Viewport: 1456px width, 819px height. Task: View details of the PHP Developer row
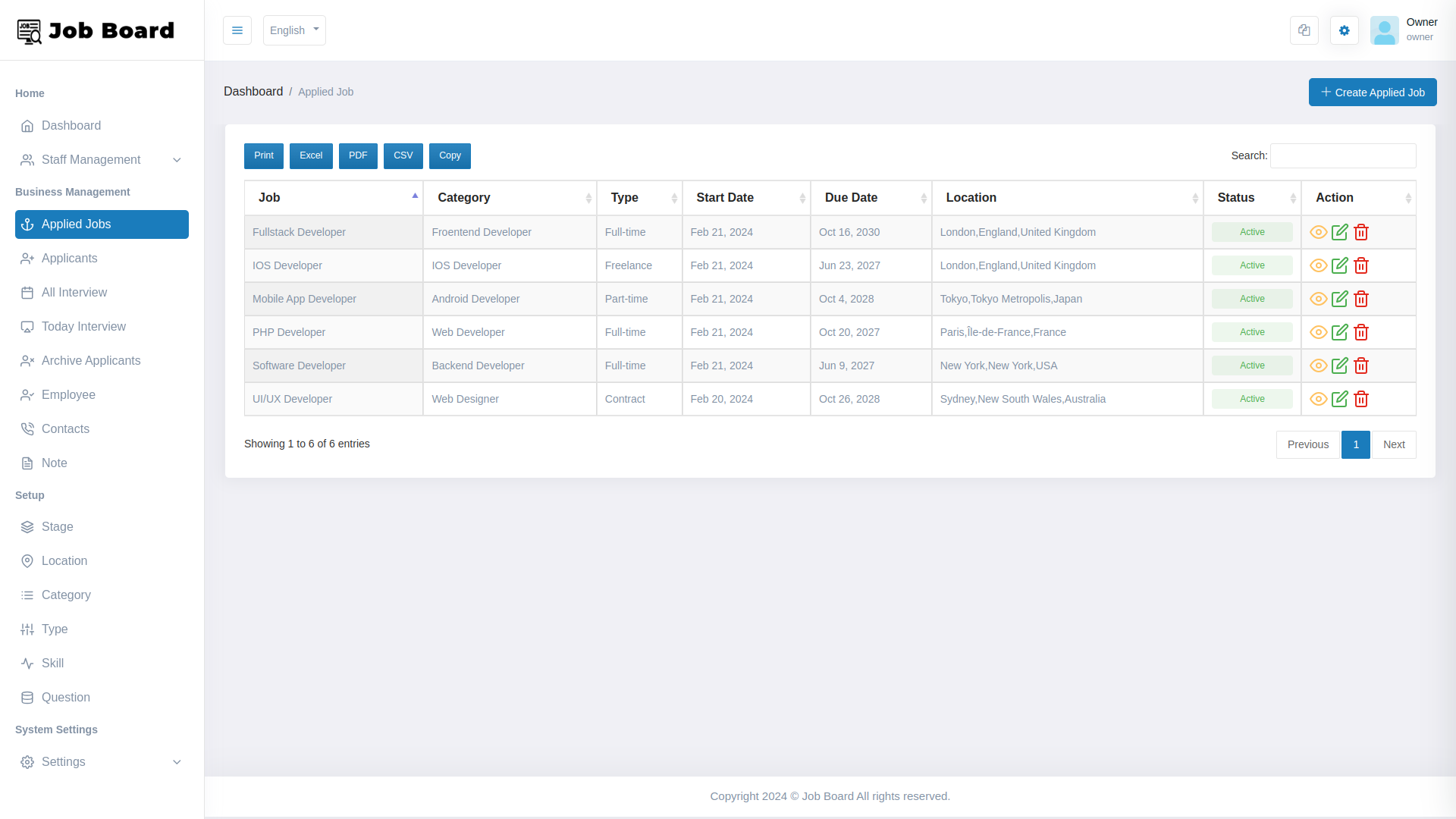(1317, 332)
